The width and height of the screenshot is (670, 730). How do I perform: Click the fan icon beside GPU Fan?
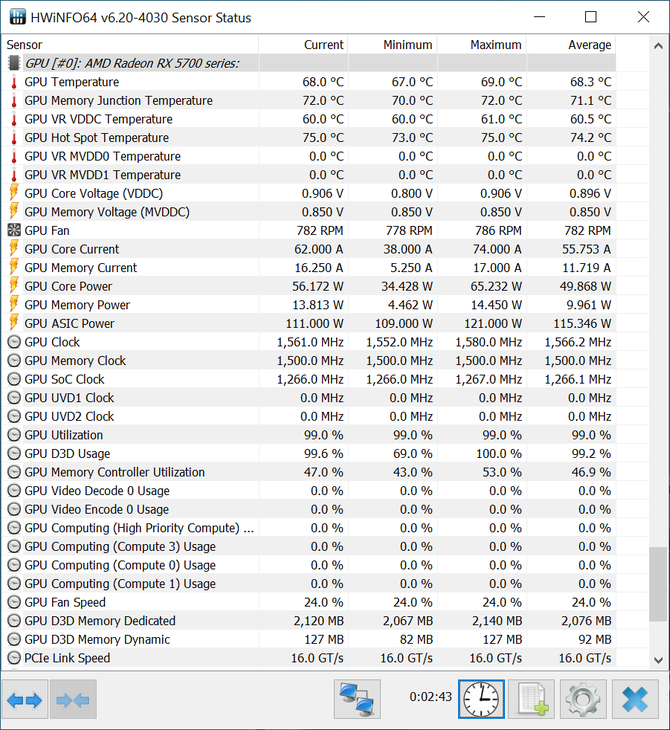click(14, 230)
